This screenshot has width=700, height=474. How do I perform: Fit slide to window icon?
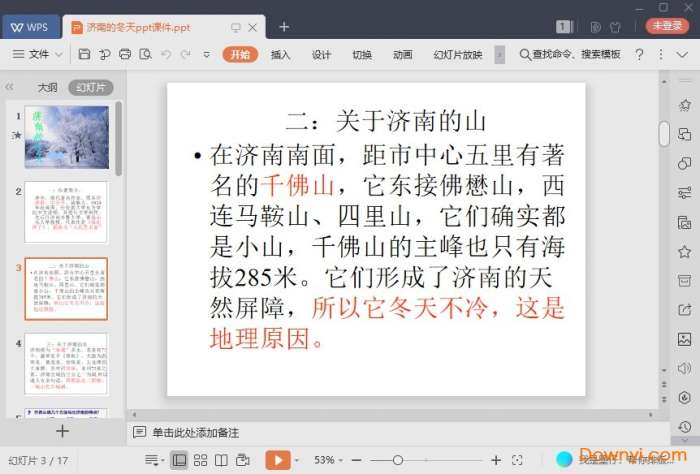click(x=517, y=460)
